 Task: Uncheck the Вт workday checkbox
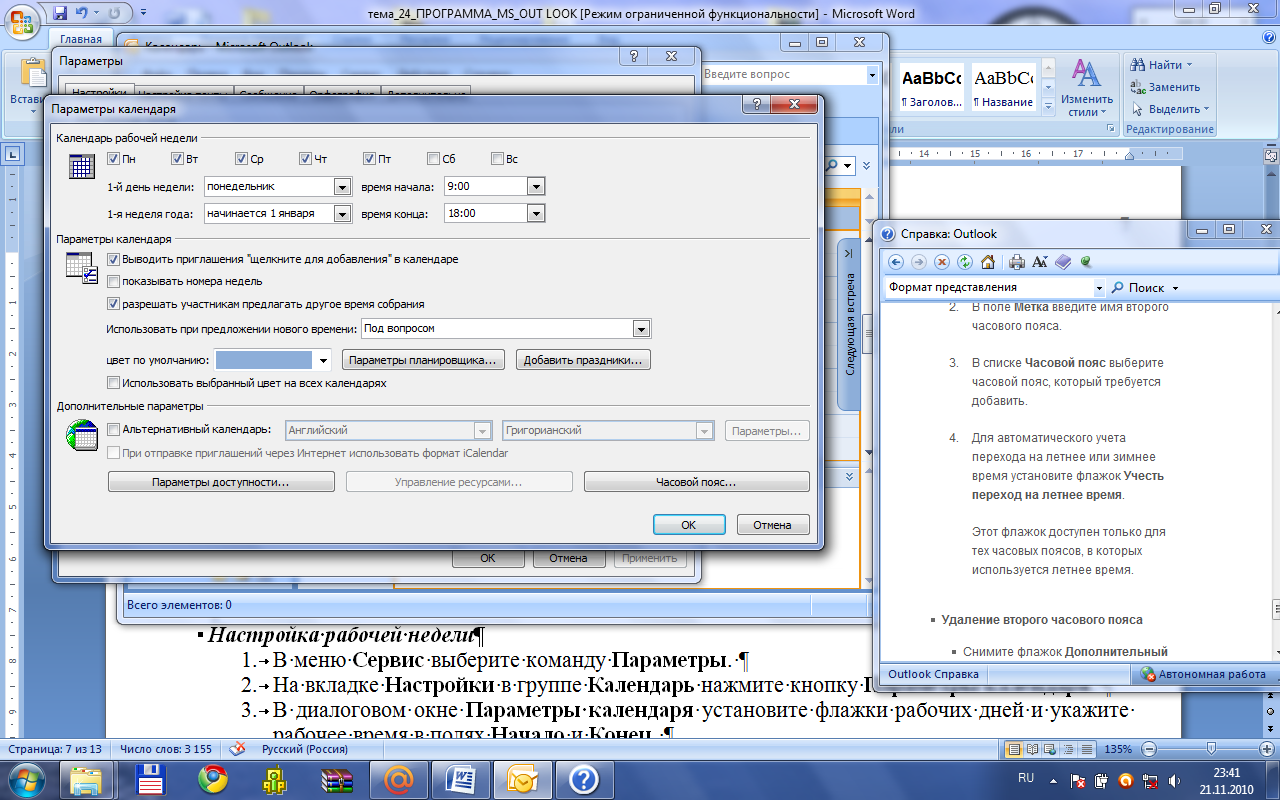(x=177, y=159)
